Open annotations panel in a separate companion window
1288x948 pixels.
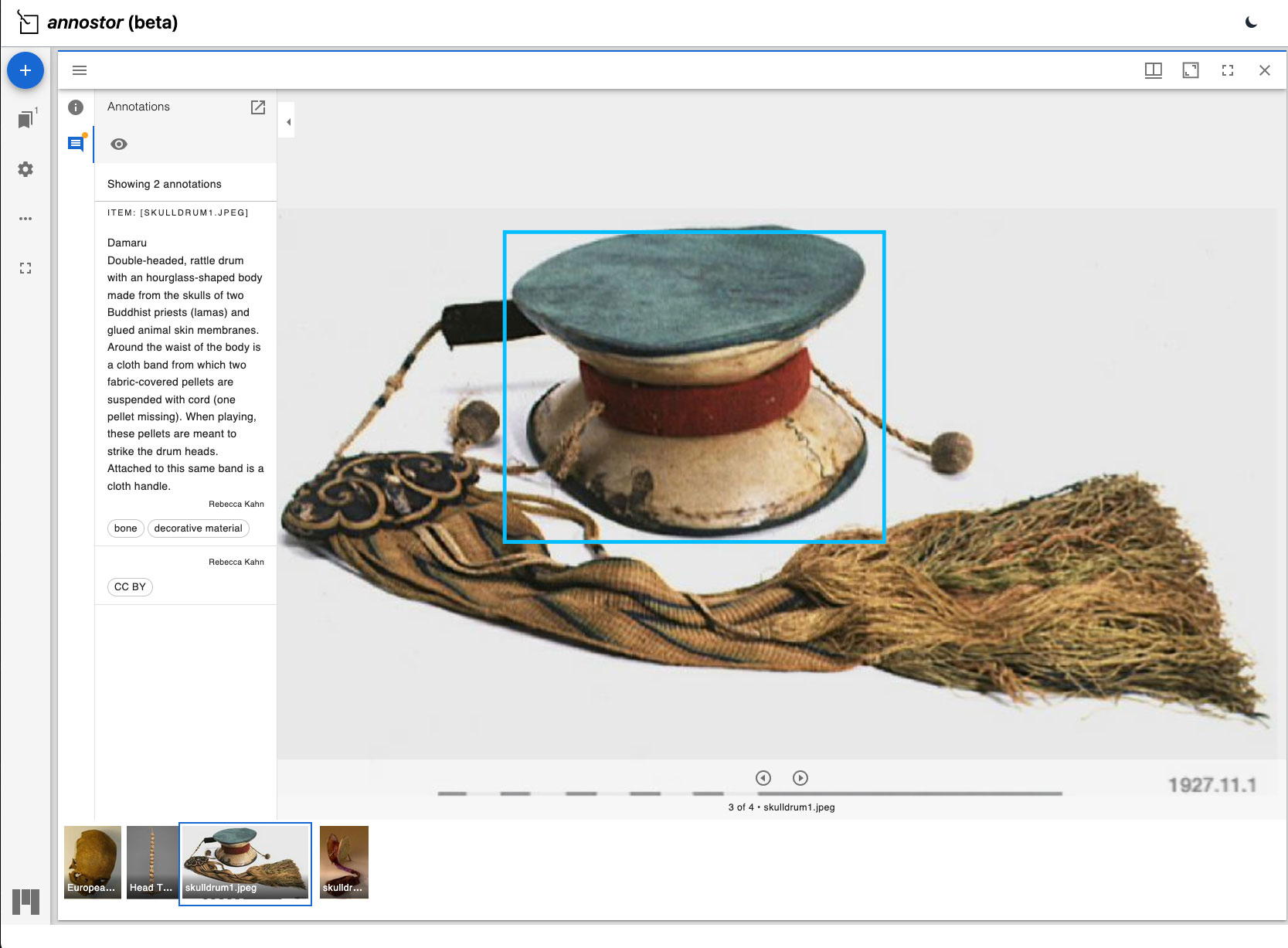tap(258, 107)
